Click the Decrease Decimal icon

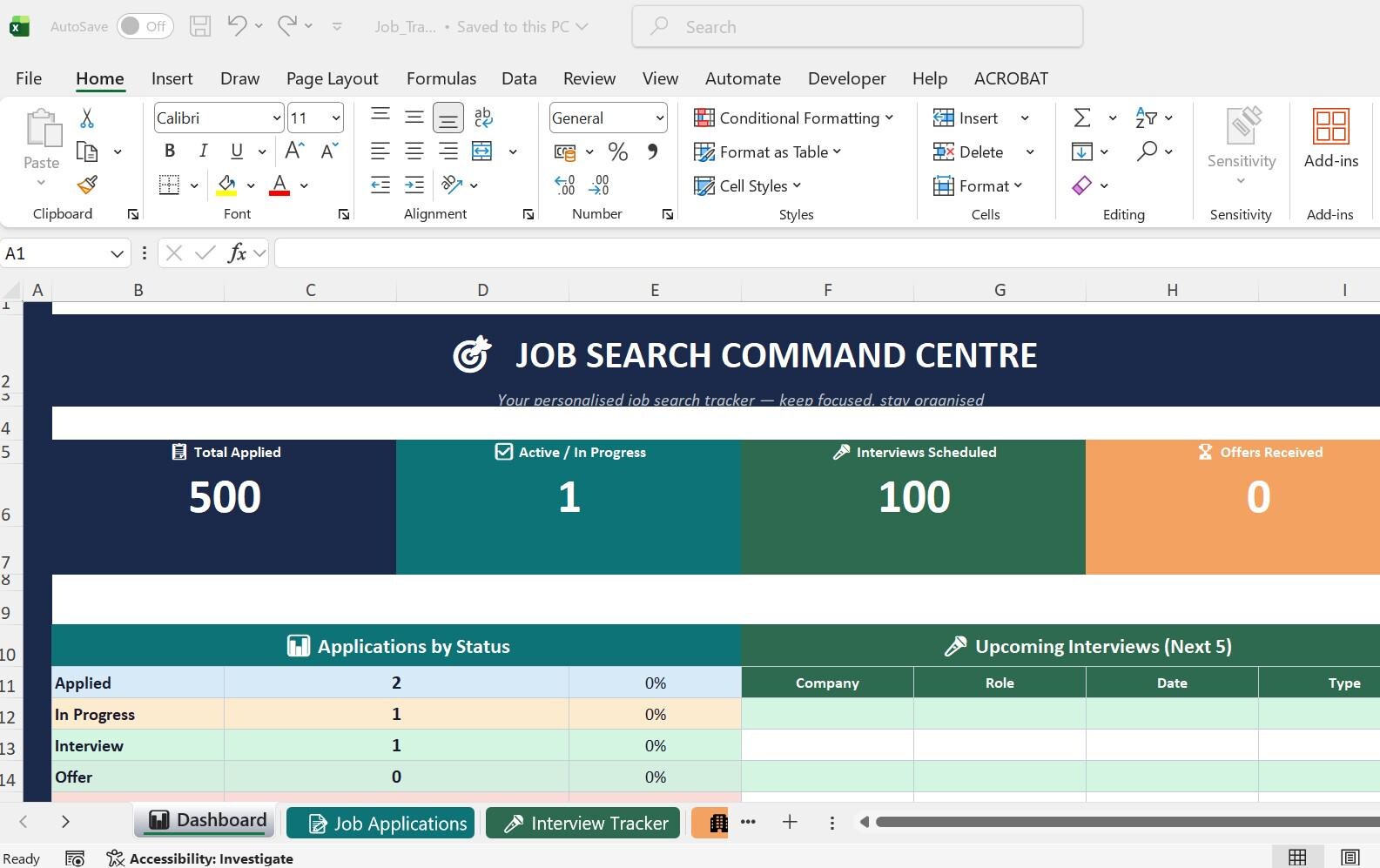tap(599, 185)
